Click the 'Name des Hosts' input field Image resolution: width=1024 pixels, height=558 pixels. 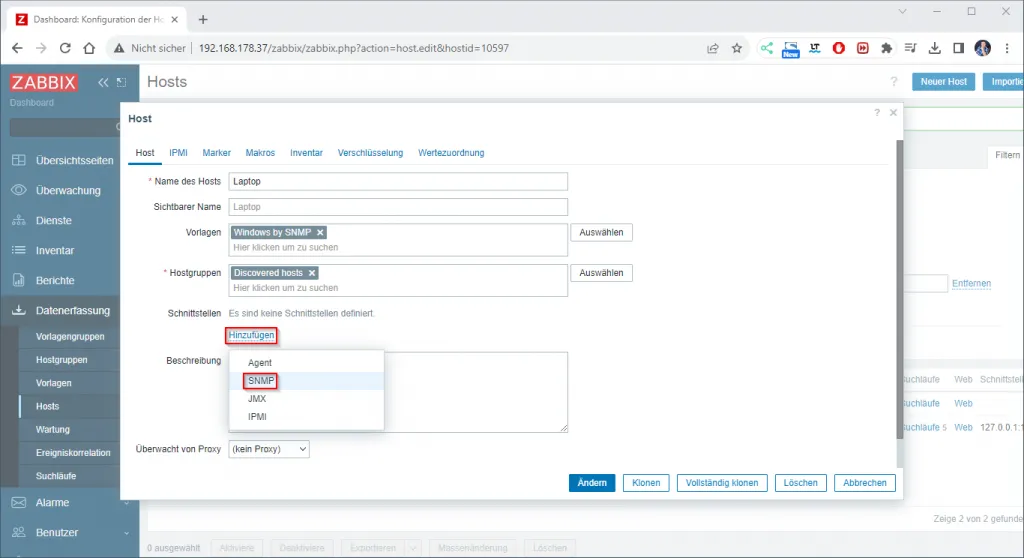pos(397,181)
